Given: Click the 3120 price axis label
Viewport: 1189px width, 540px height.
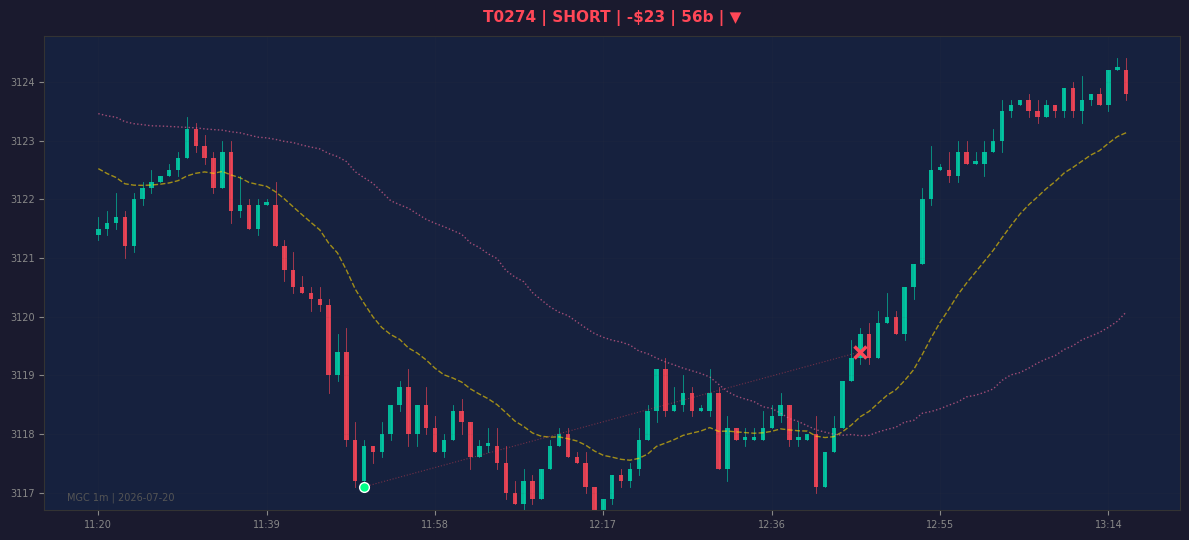Looking at the screenshot, I should tap(22, 317).
